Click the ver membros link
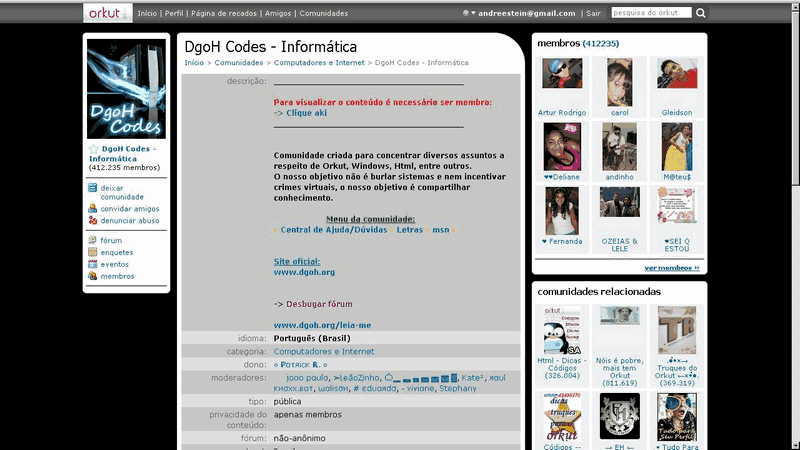The image size is (800, 450). coord(671,268)
